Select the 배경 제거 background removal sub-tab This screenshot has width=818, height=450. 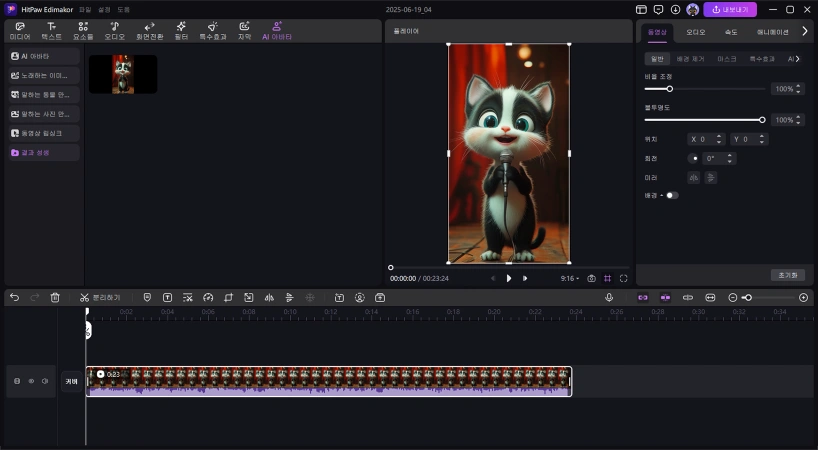tap(690, 59)
